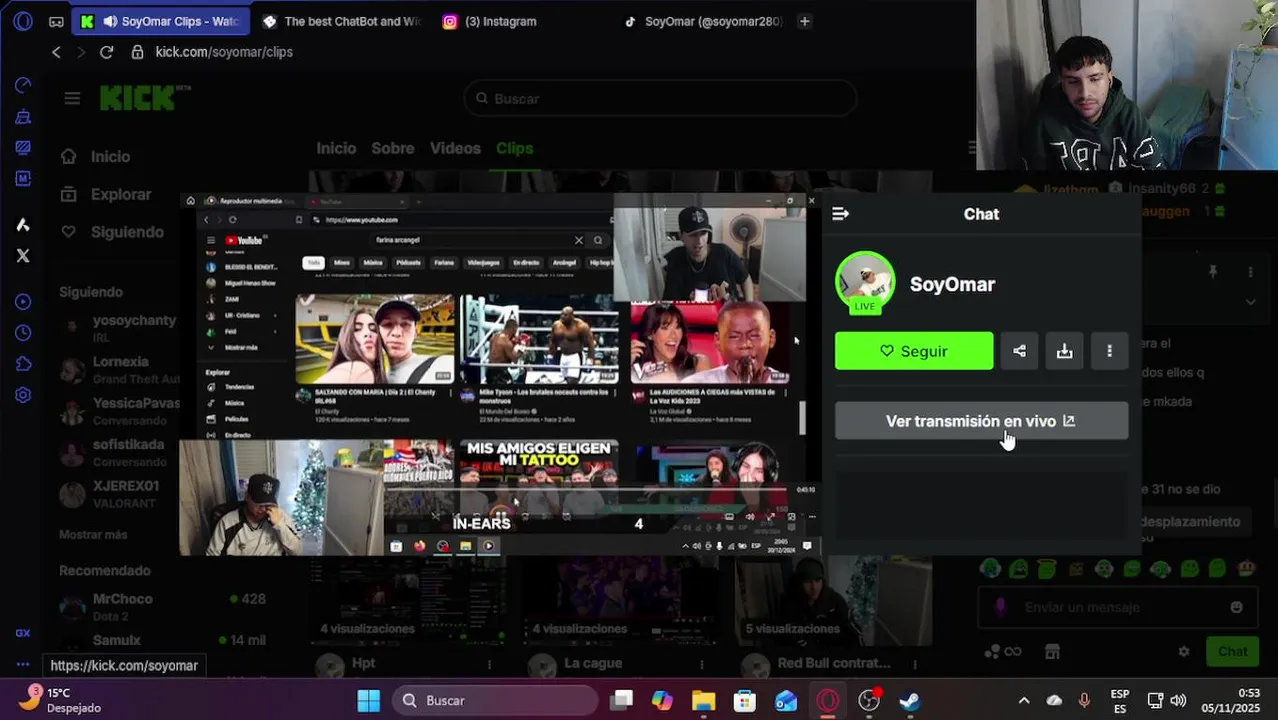Open GX Cleaner in the browser sidebar
The width and height of the screenshot is (1278, 720).
[23, 116]
